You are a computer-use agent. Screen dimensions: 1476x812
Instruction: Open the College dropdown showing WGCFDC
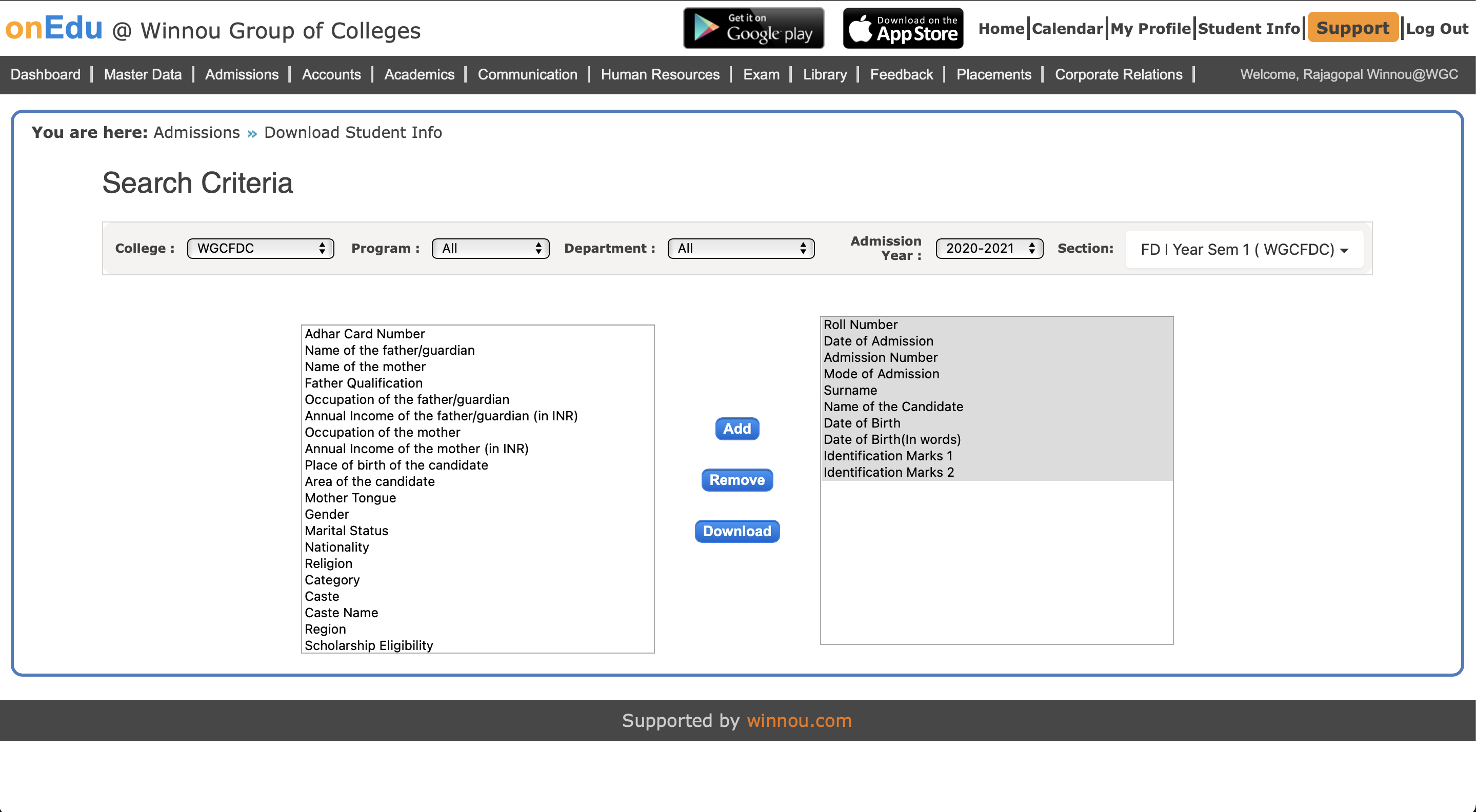click(x=260, y=249)
